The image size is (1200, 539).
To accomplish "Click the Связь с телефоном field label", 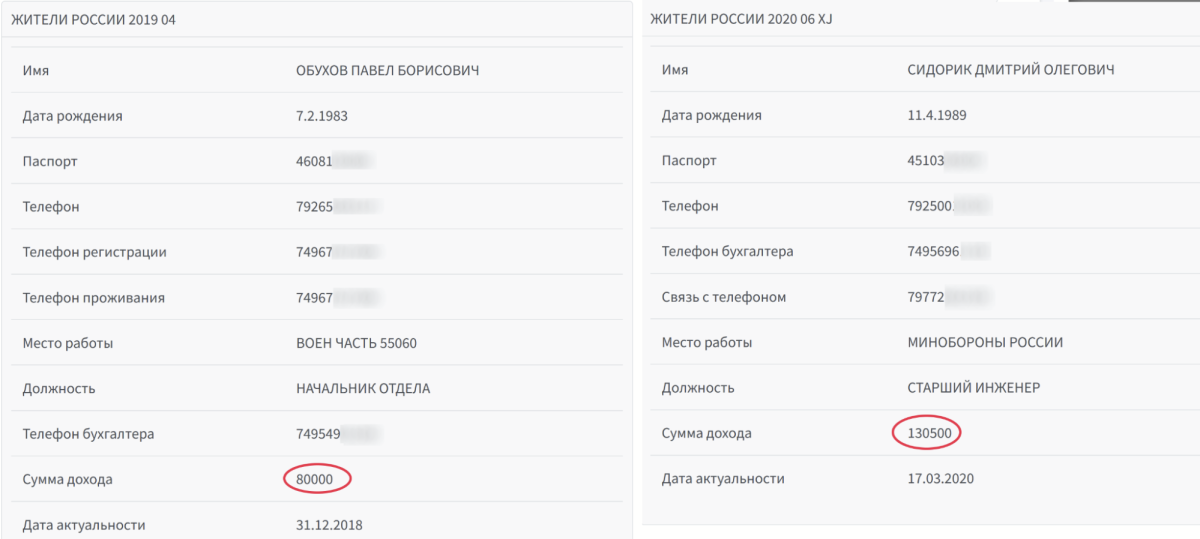I will (724, 297).
